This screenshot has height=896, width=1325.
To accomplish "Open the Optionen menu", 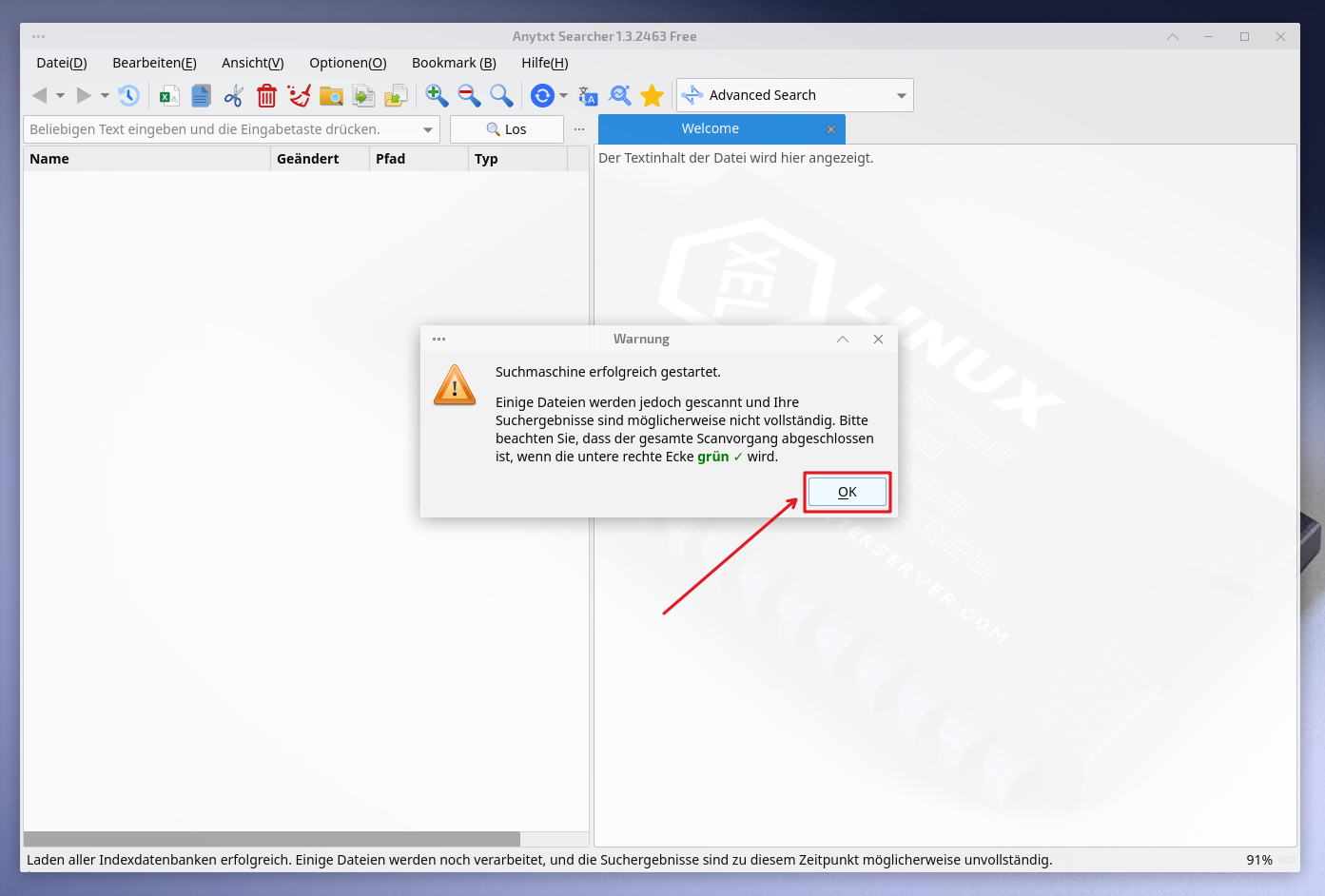I will (x=347, y=63).
